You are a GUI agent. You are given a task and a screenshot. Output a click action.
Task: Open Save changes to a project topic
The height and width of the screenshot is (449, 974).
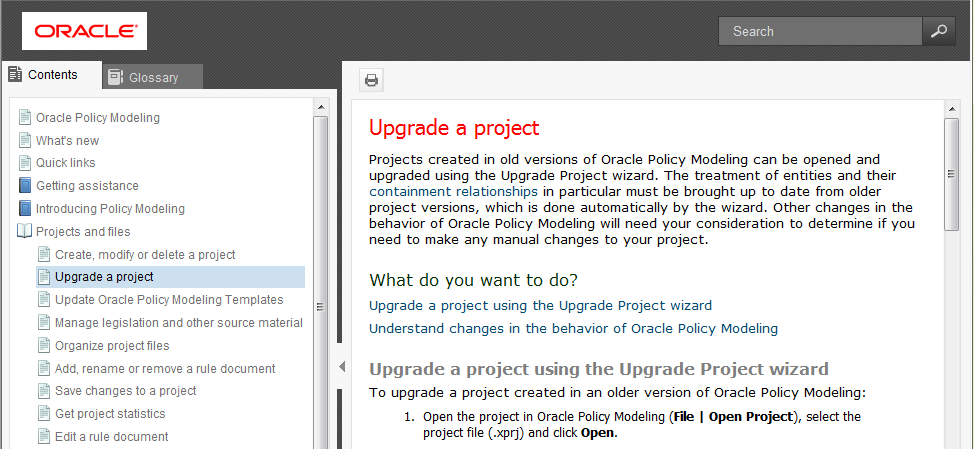(125, 391)
